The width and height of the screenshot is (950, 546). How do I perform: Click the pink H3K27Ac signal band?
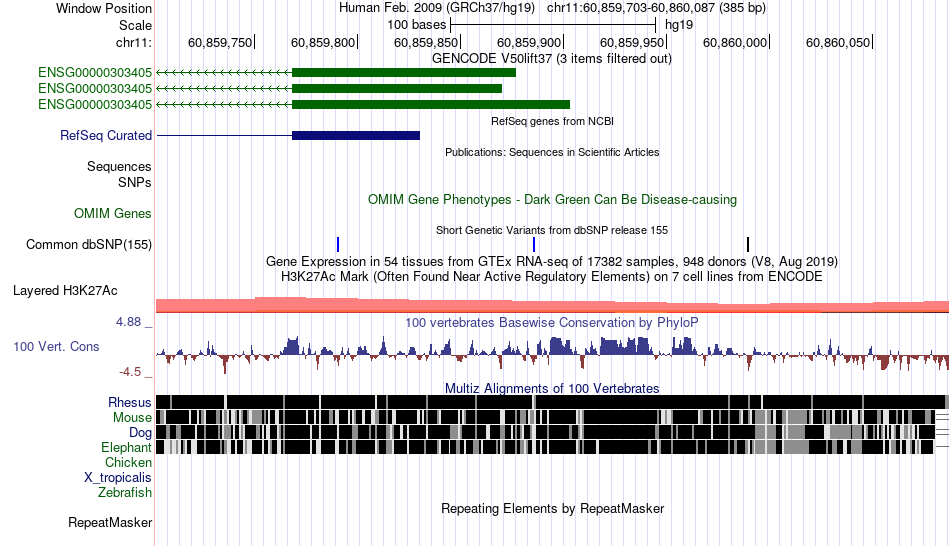(x=553, y=305)
